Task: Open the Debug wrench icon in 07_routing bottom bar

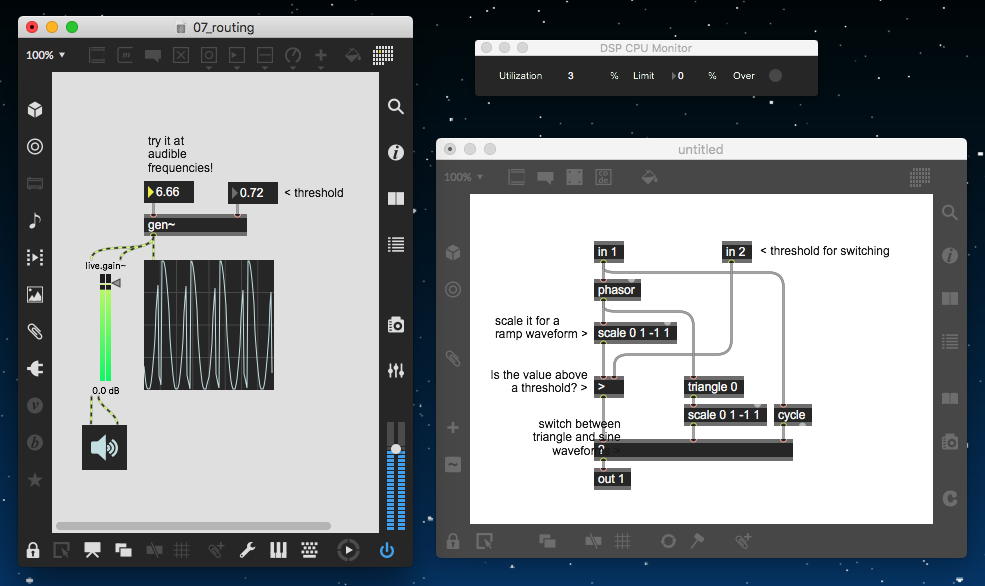Action: tap(248, 550)
